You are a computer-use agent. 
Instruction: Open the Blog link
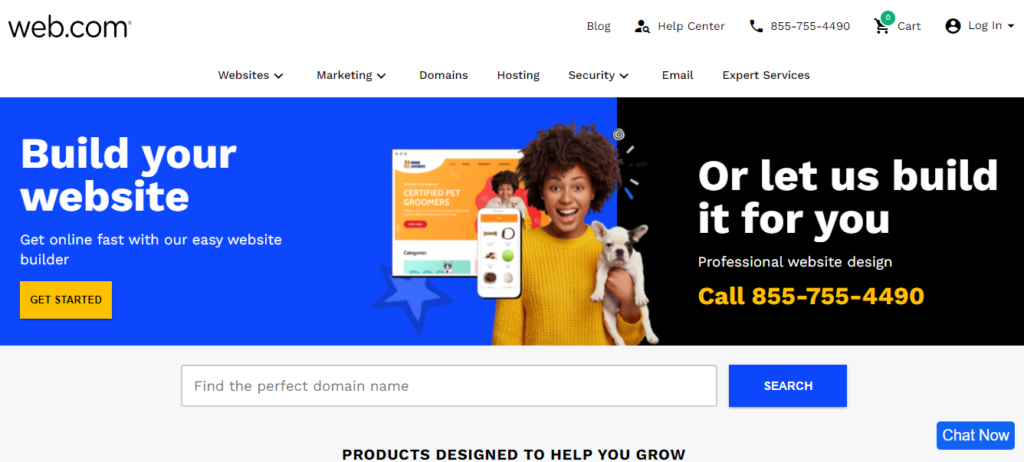598,26
